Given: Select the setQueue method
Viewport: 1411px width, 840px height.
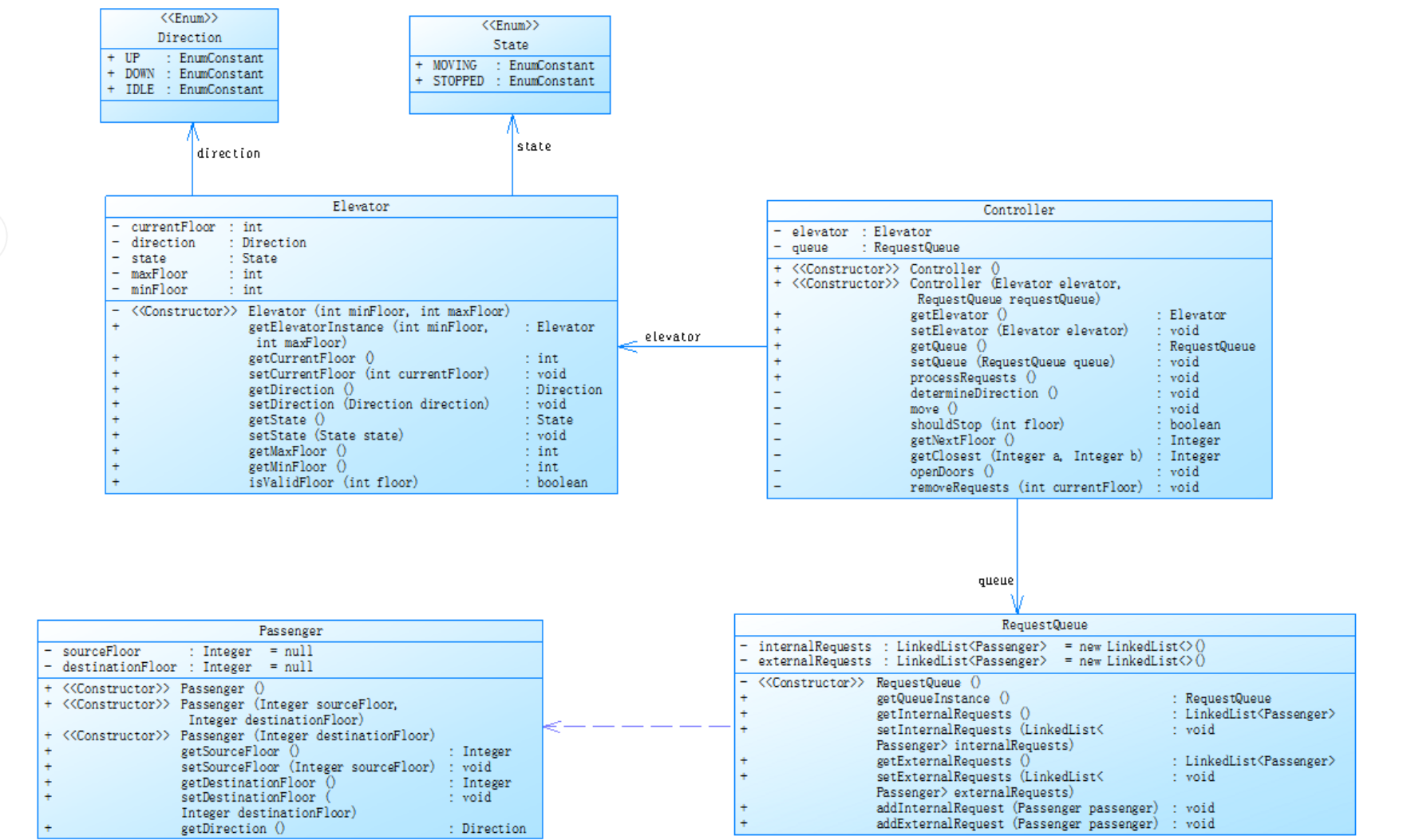Looking at the screenshot, I should tap(986, 362).
